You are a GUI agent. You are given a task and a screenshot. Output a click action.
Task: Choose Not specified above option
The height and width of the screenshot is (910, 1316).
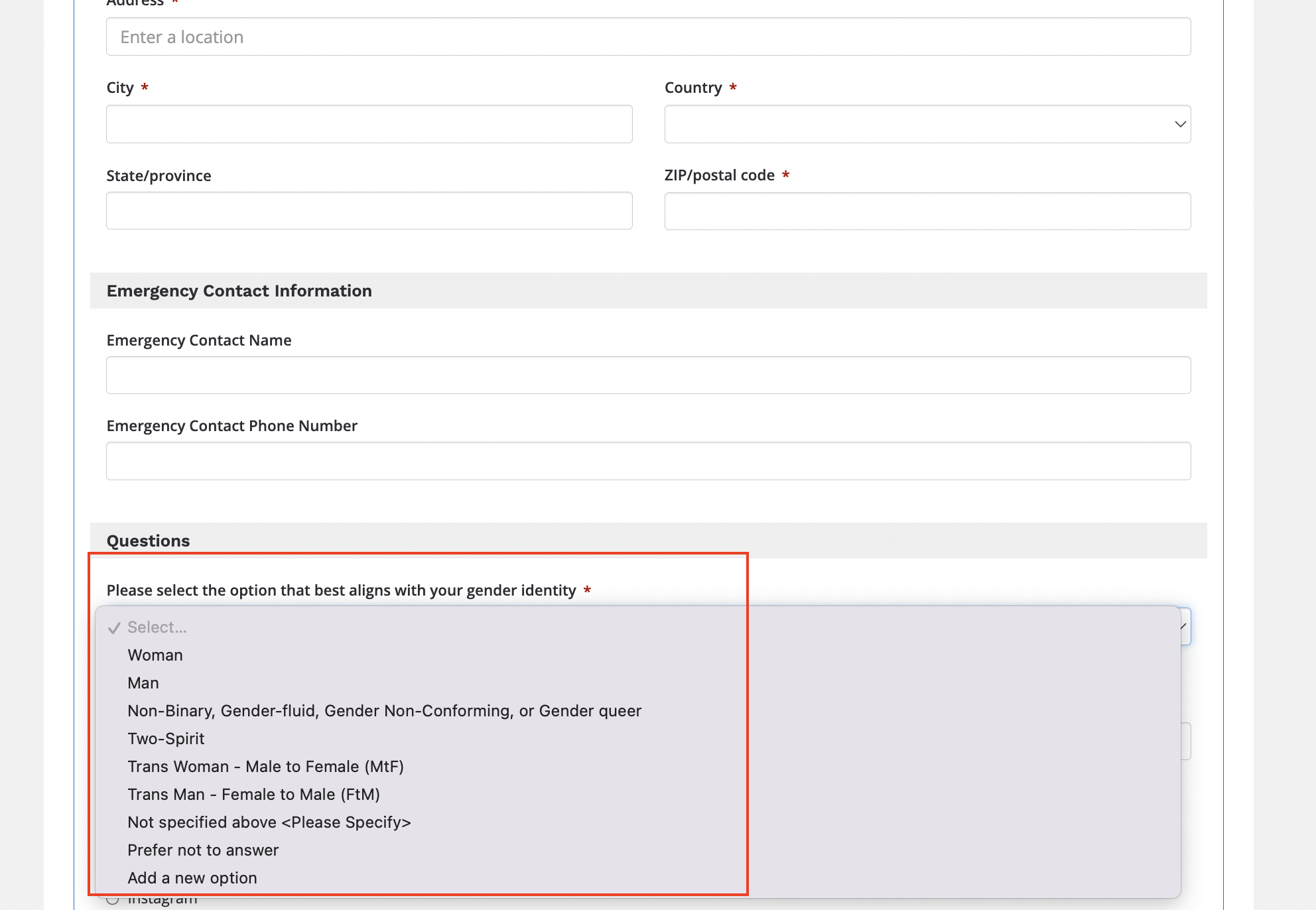[269, 822]
